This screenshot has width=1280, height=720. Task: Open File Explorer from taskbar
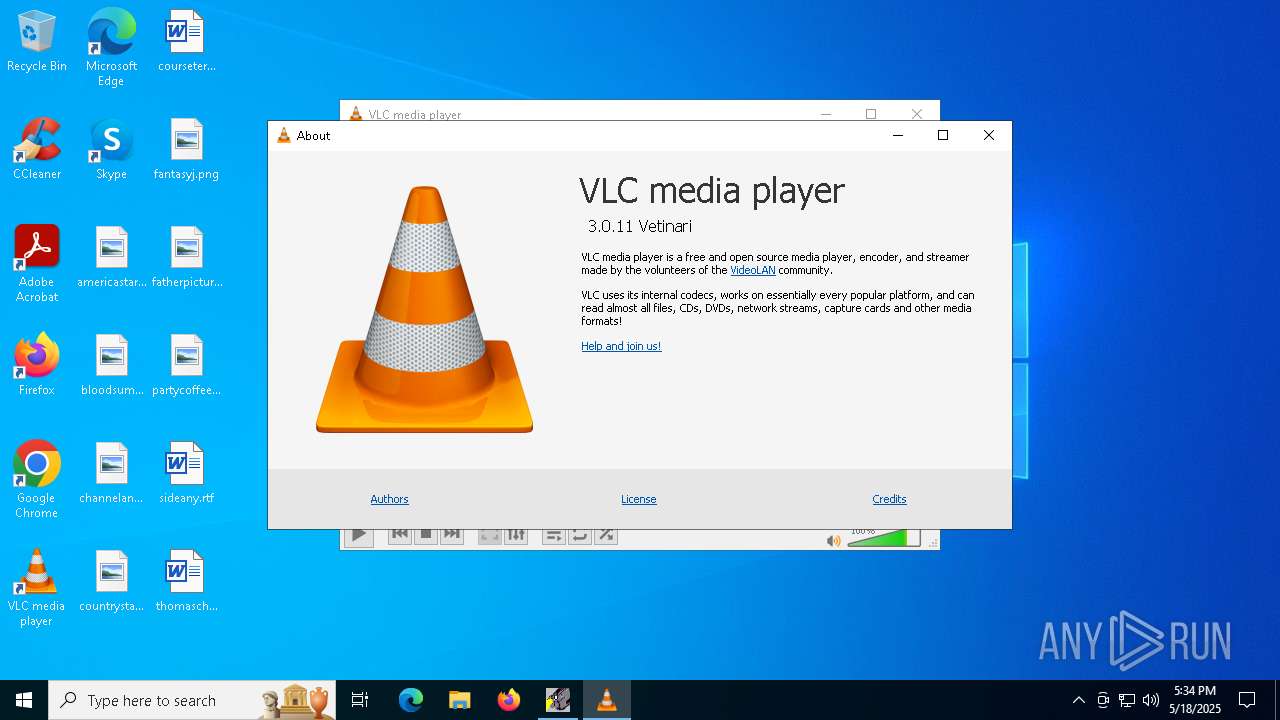[x=460, y=700]
